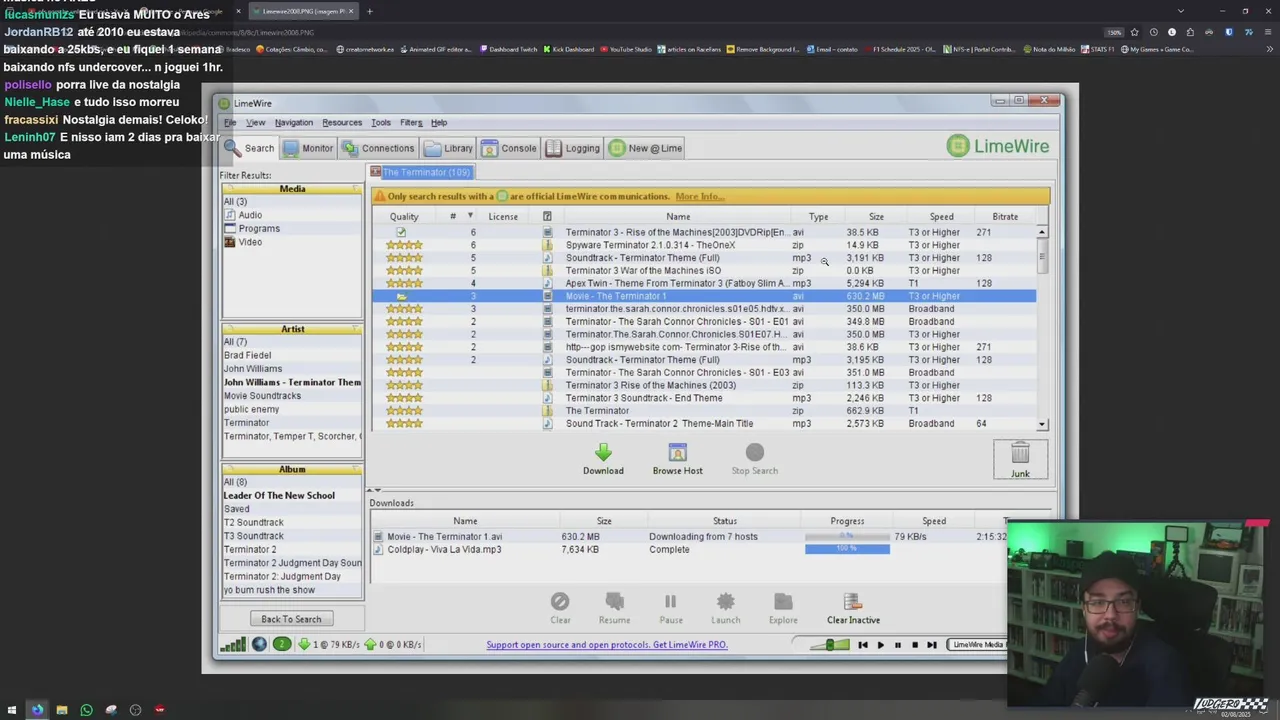Open the View menu
Viewport: 1280px width, 720px height.
click(256, 122)
